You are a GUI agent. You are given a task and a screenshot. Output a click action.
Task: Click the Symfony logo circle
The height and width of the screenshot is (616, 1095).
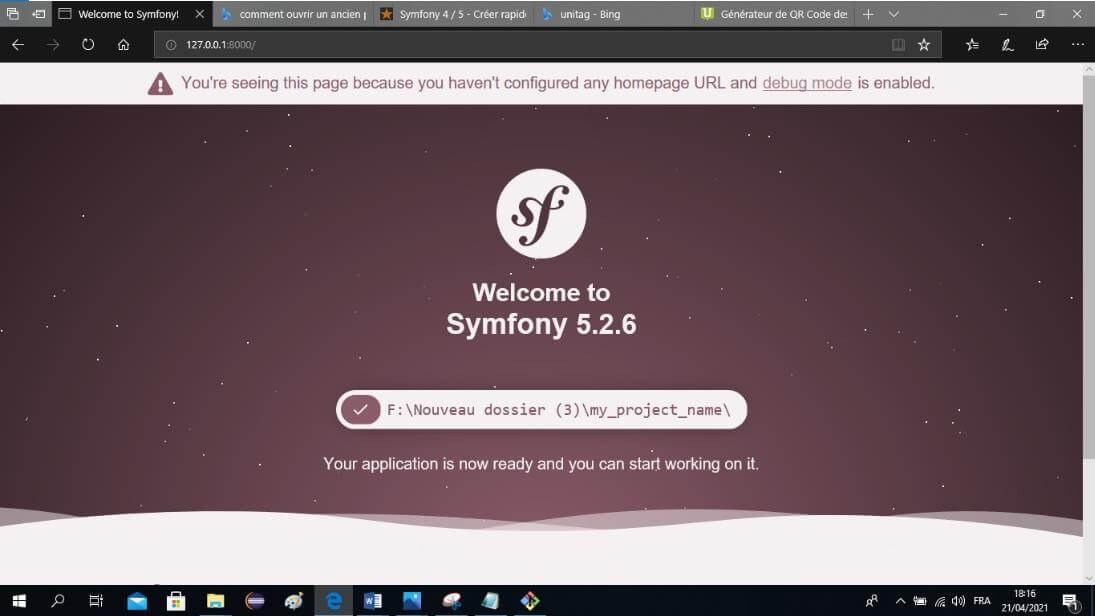pyautogui.click(x=541, y=213)
